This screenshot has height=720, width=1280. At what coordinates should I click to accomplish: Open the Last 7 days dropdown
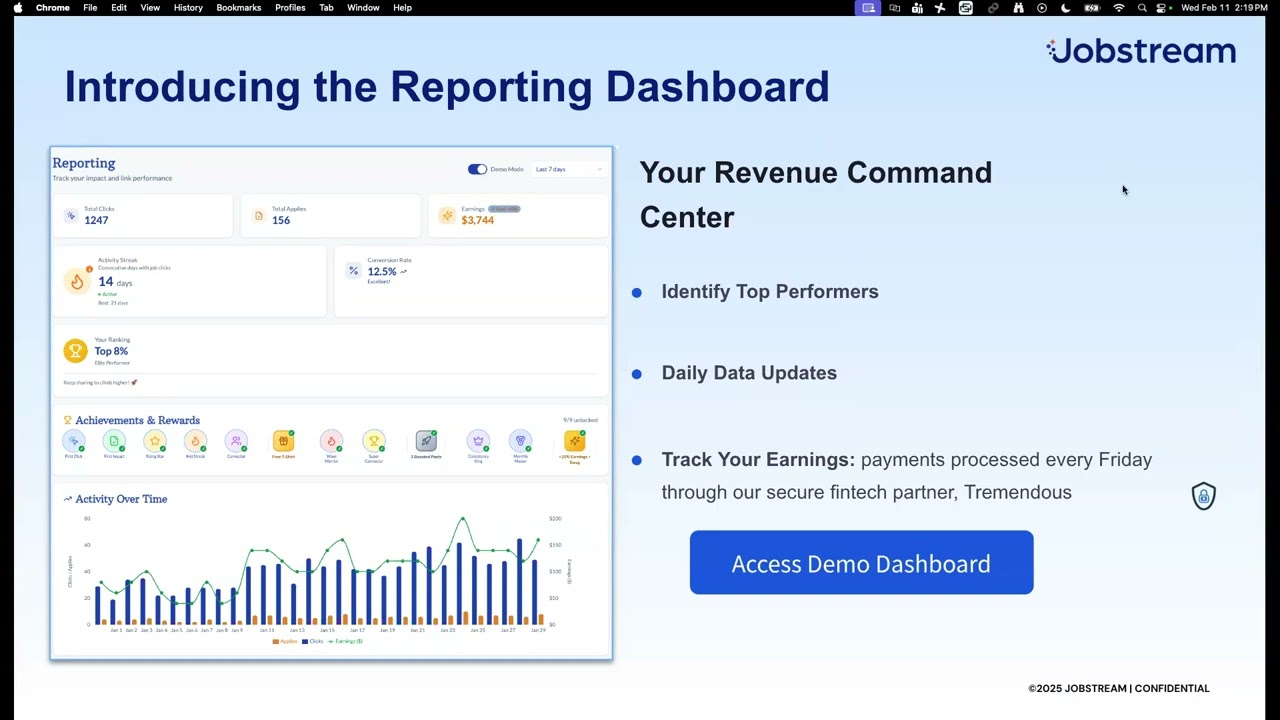[569, 169]
